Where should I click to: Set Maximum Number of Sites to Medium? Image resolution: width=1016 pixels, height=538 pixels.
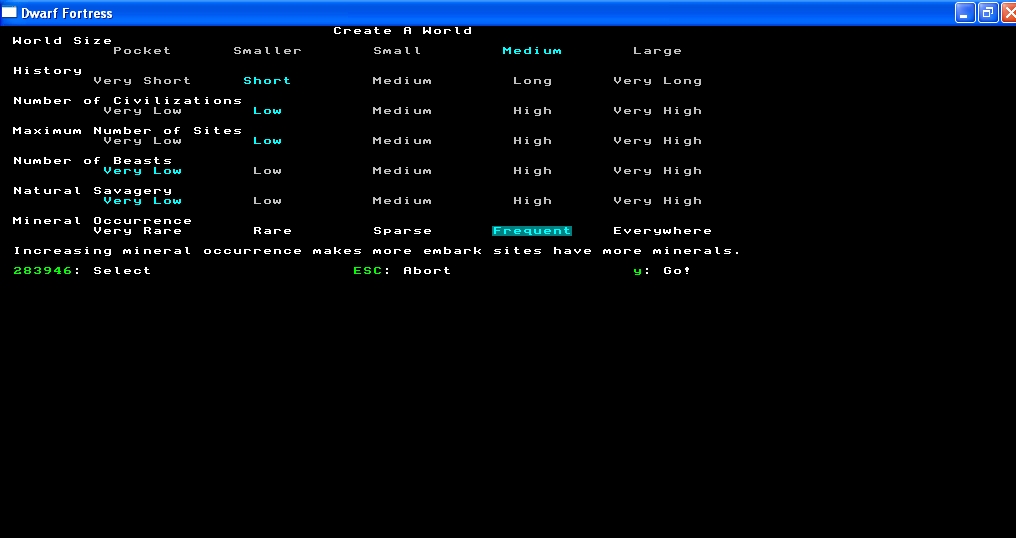402,141
